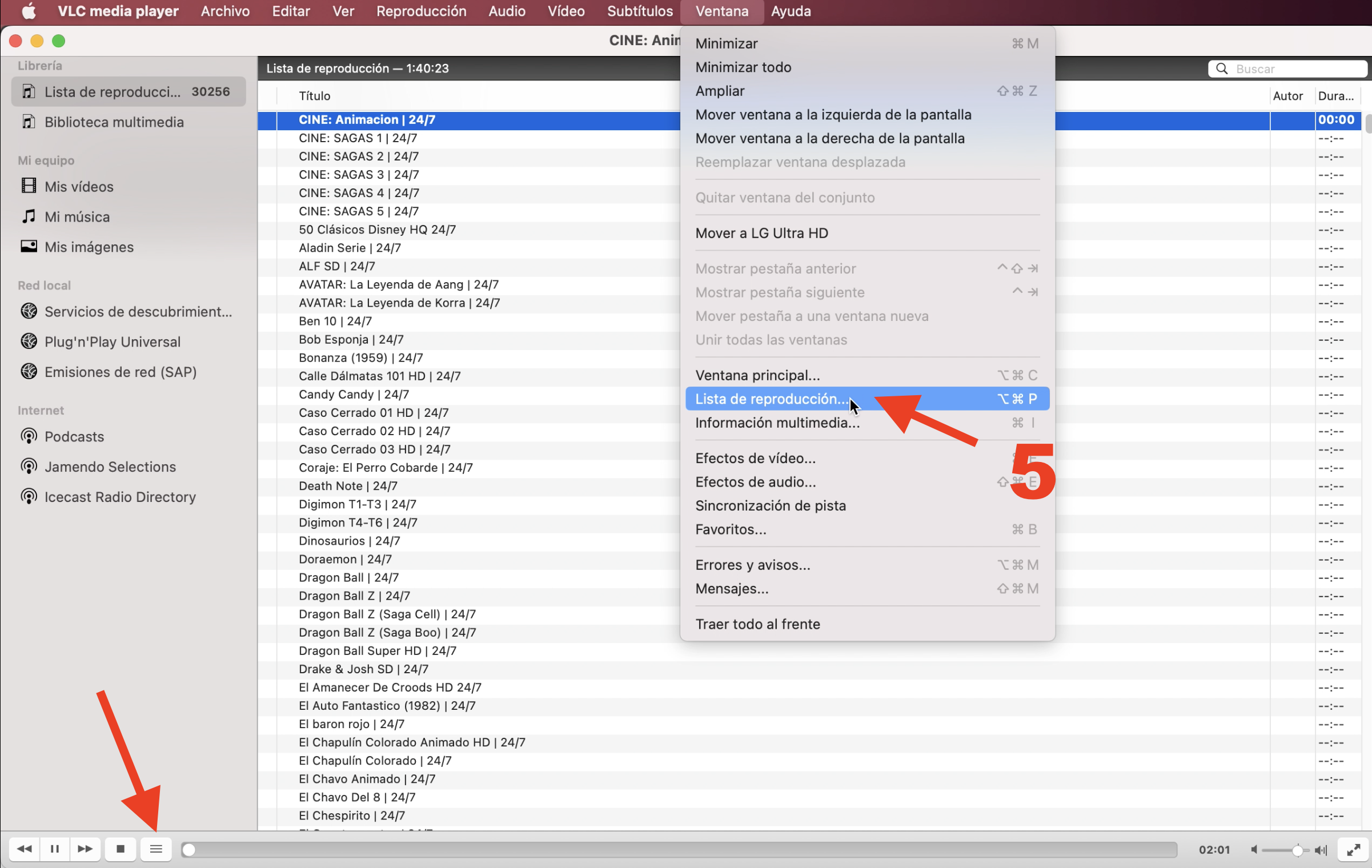Choose Ampliar menu entry
1372x868 pixels.
pyautogui.click(x=867, y=91)
